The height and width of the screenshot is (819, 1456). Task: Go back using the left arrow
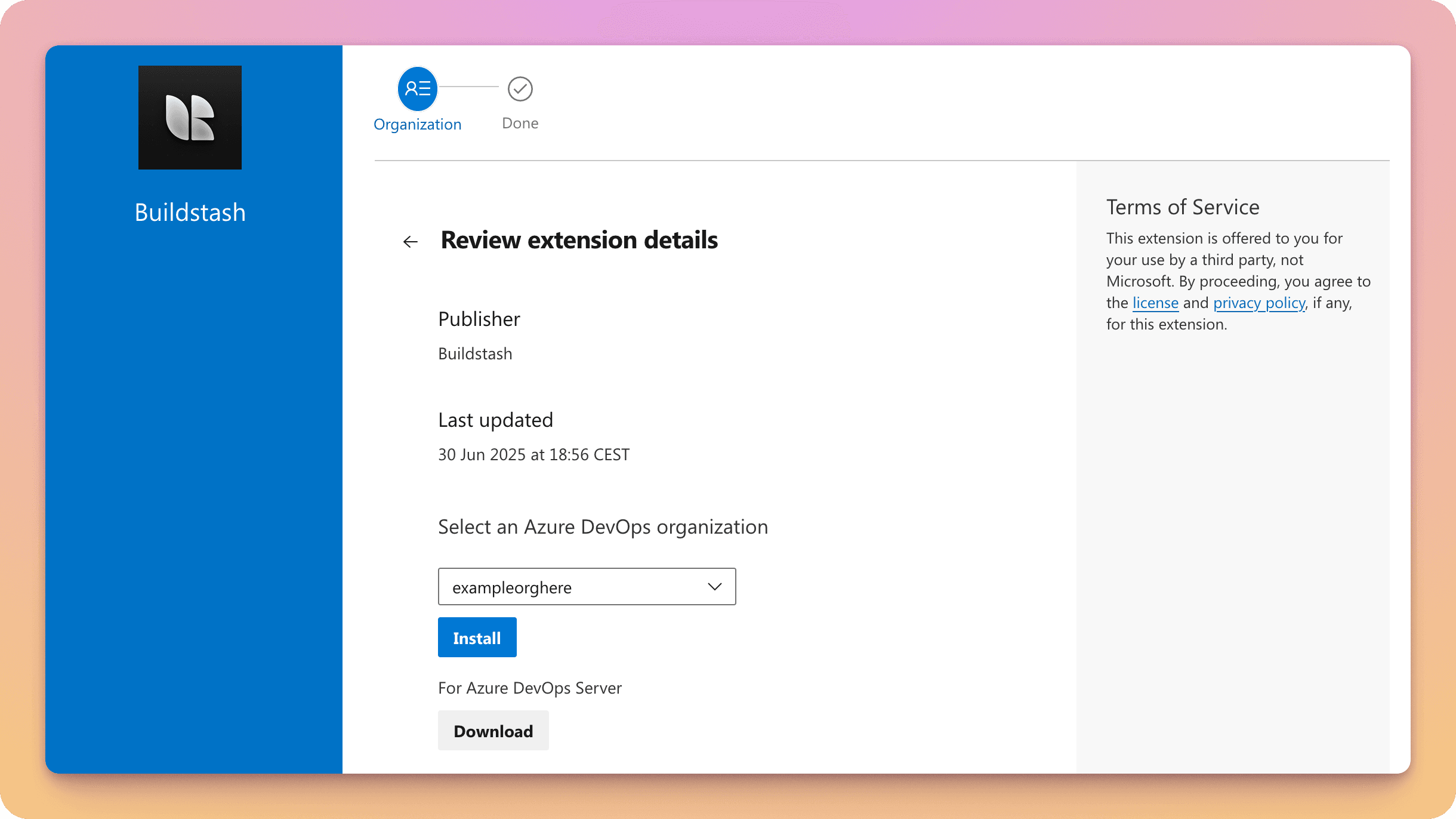point(410,242)
